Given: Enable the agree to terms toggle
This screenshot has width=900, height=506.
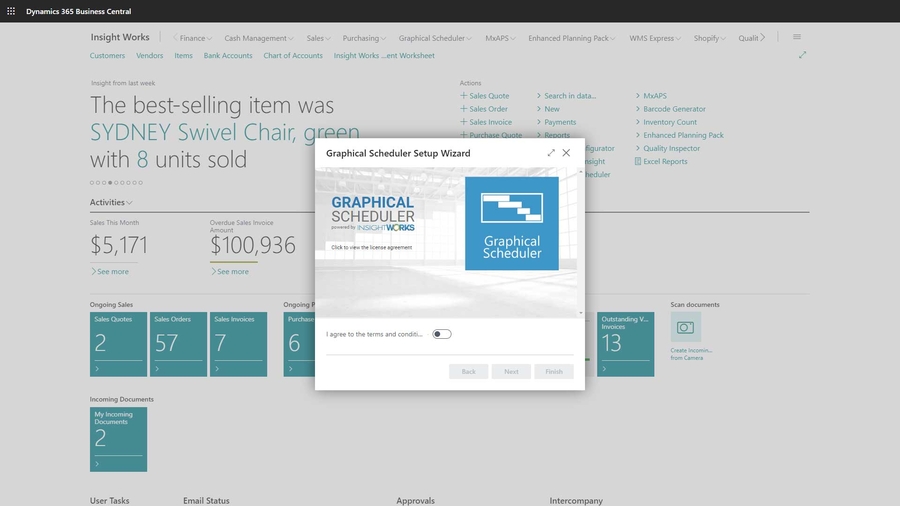Looking at the screenshot, I should 441,334.
